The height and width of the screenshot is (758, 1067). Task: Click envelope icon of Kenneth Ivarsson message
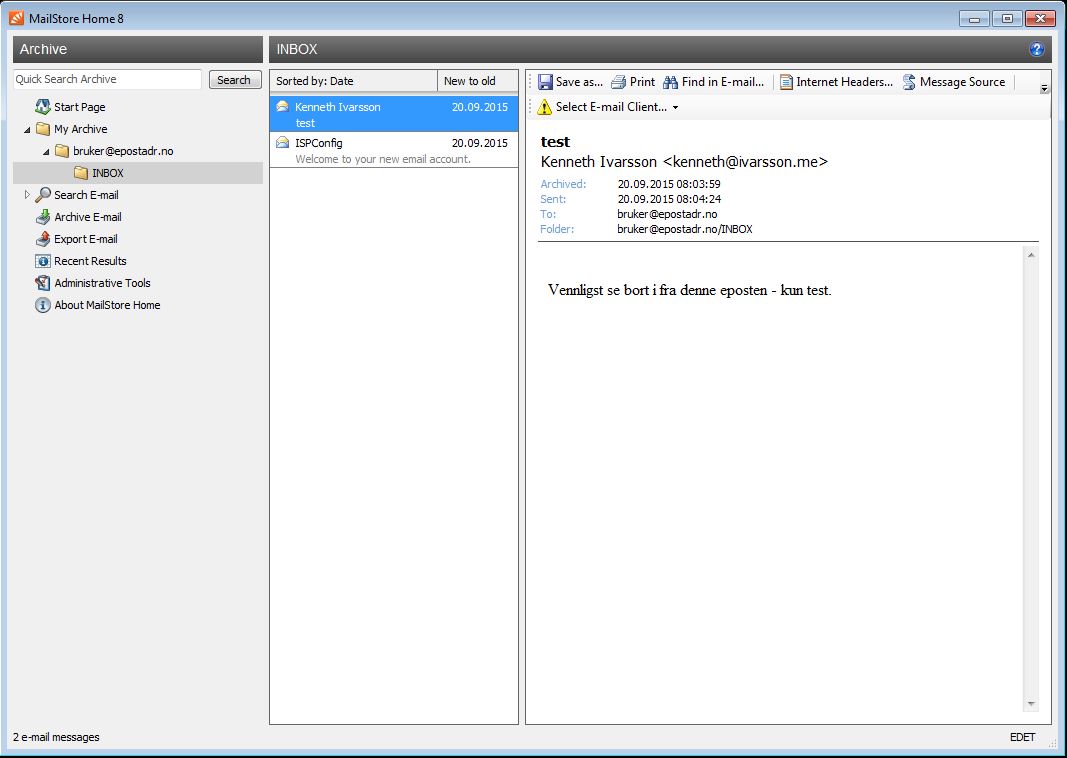[282, 106]
